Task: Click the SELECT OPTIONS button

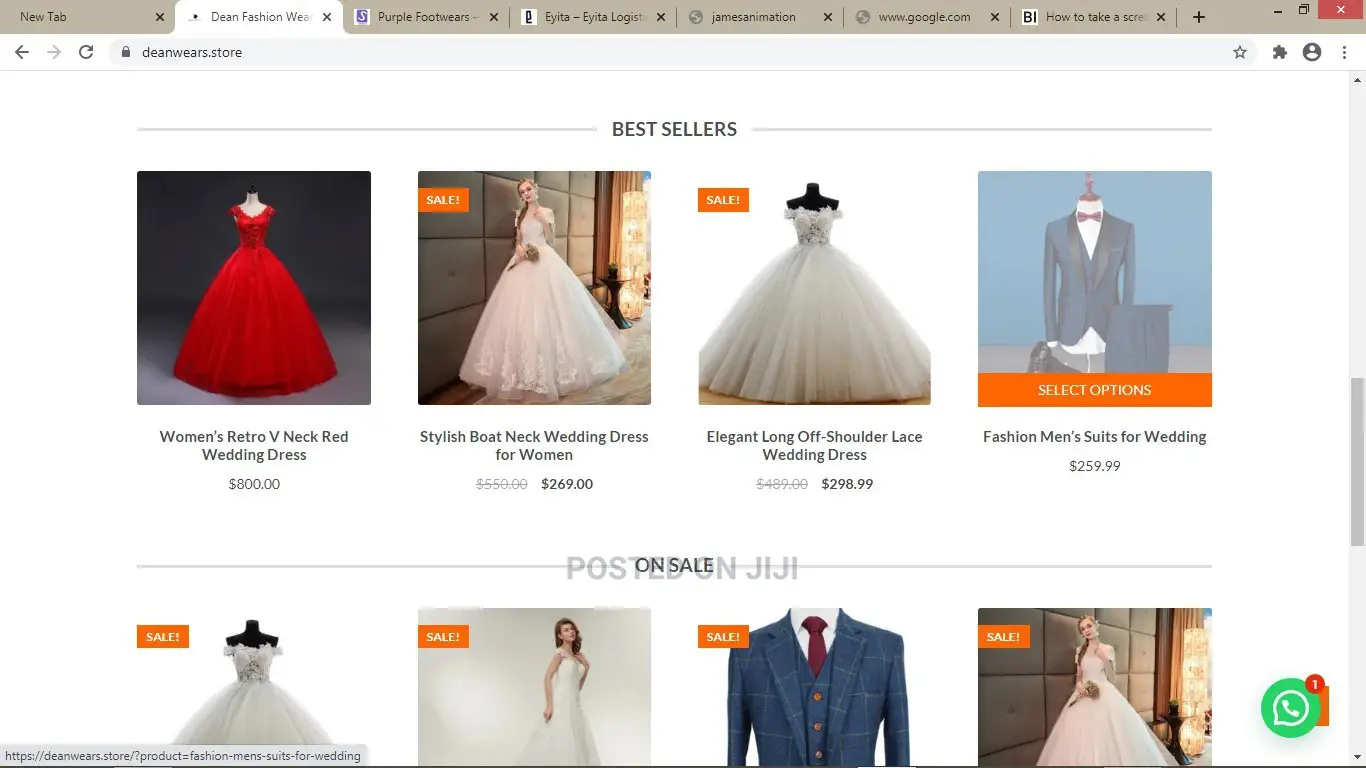Action: (1094, 390)
